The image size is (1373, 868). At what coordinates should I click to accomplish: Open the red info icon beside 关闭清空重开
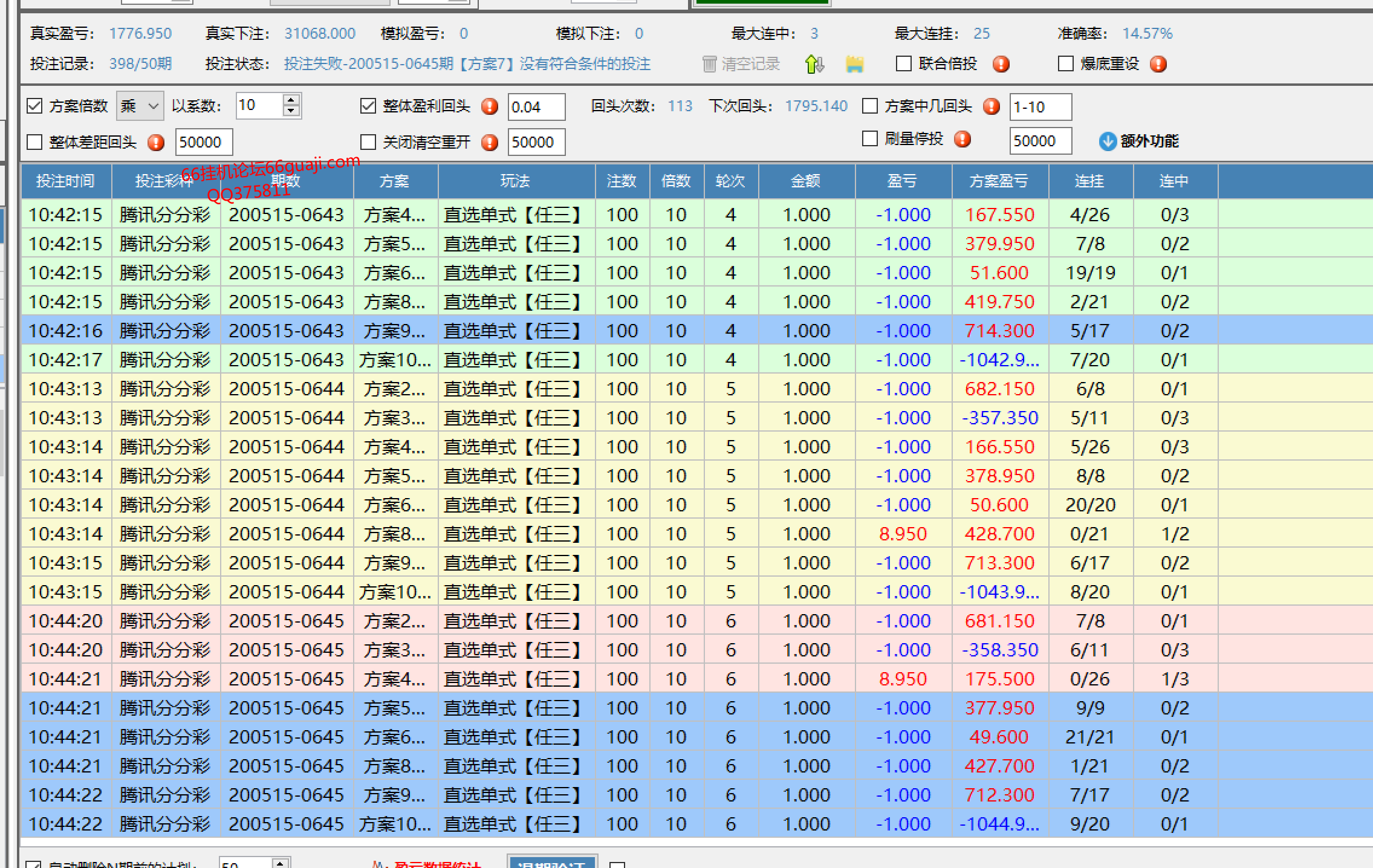[490, 143]
